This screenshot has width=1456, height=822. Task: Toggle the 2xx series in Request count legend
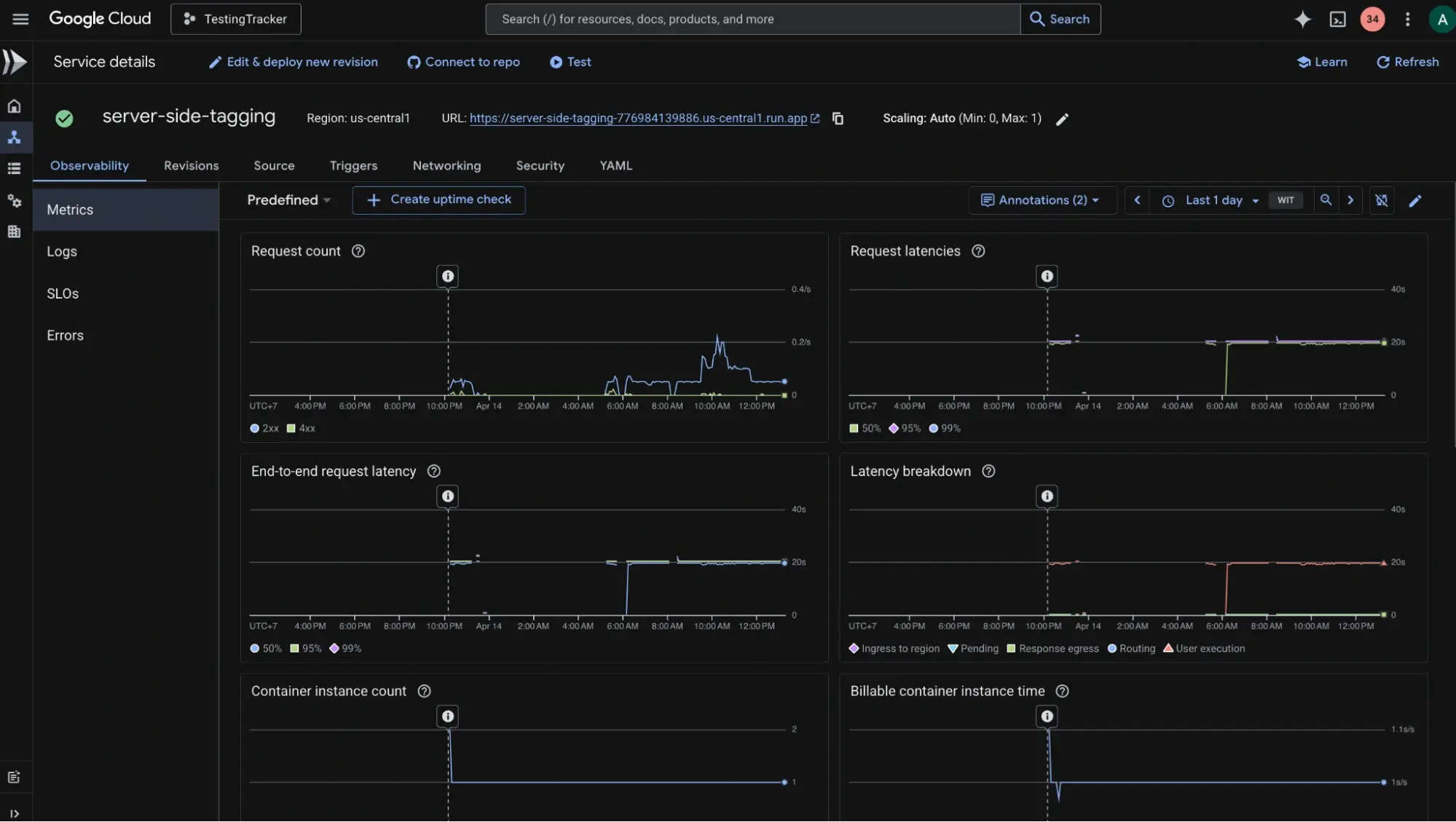point(264,428)
